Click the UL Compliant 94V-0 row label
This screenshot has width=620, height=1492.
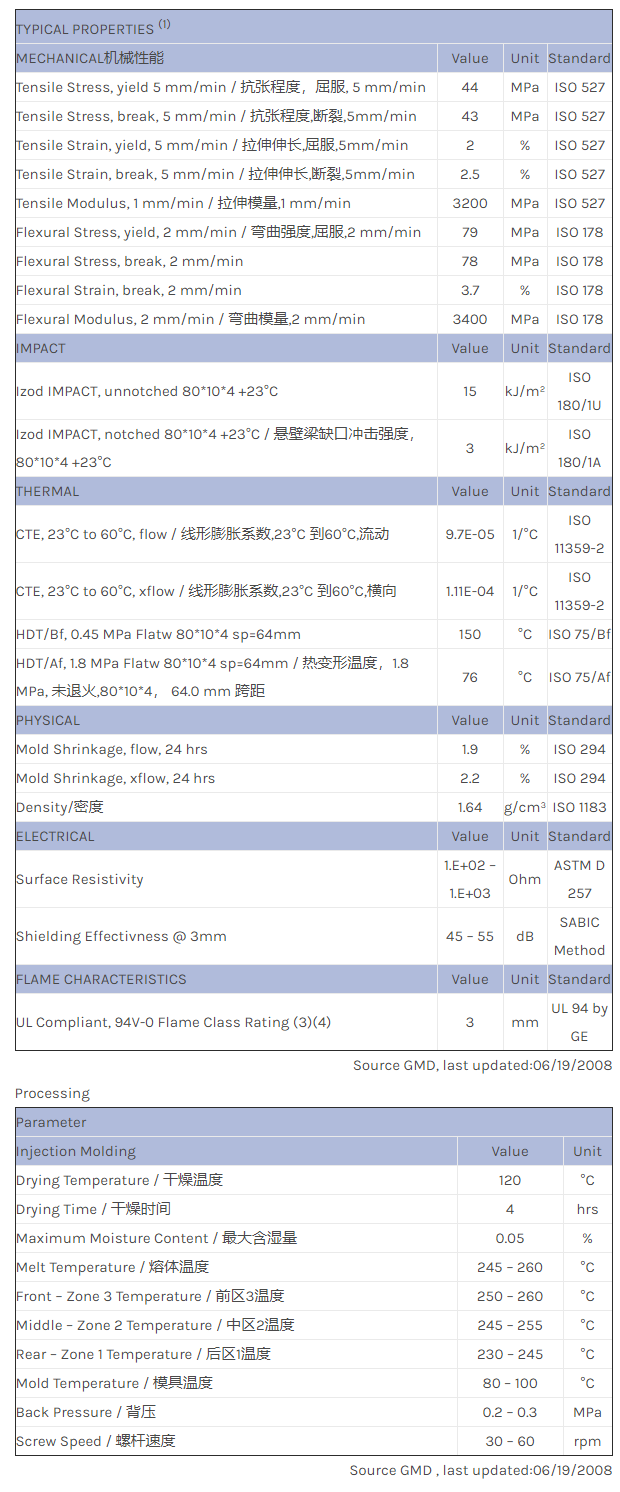[x=173, y=1022]
